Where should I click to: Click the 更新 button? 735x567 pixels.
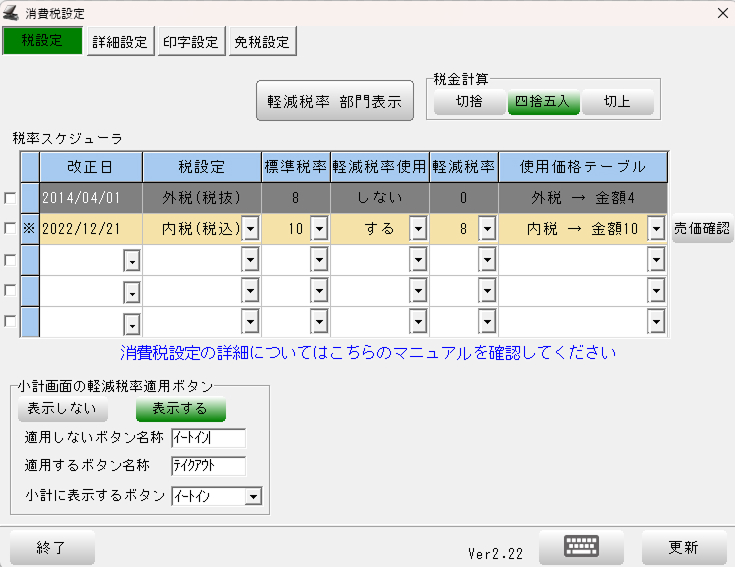(x=683, y=547)
